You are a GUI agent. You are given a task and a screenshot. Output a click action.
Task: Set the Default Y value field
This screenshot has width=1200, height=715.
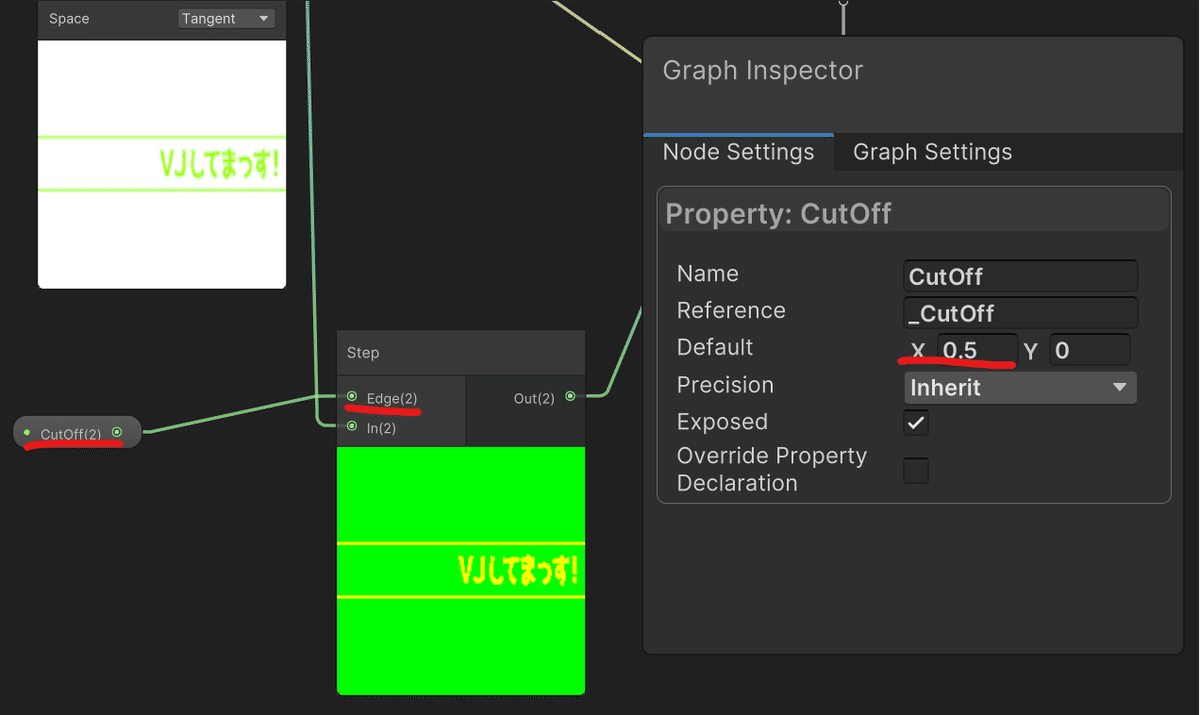[1090, 350]
